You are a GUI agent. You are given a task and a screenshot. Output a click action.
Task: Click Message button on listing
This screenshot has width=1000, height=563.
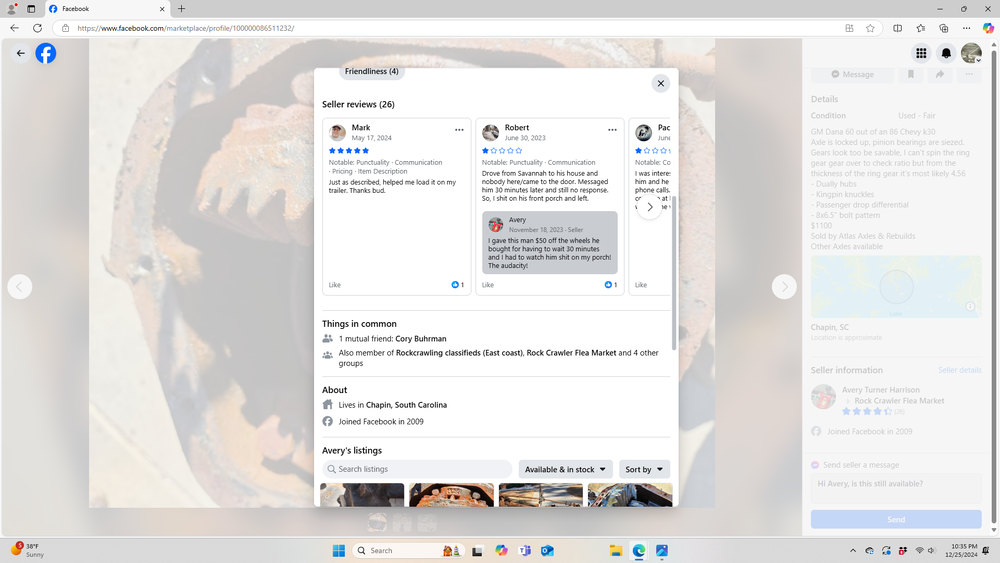tap(853, 75)
